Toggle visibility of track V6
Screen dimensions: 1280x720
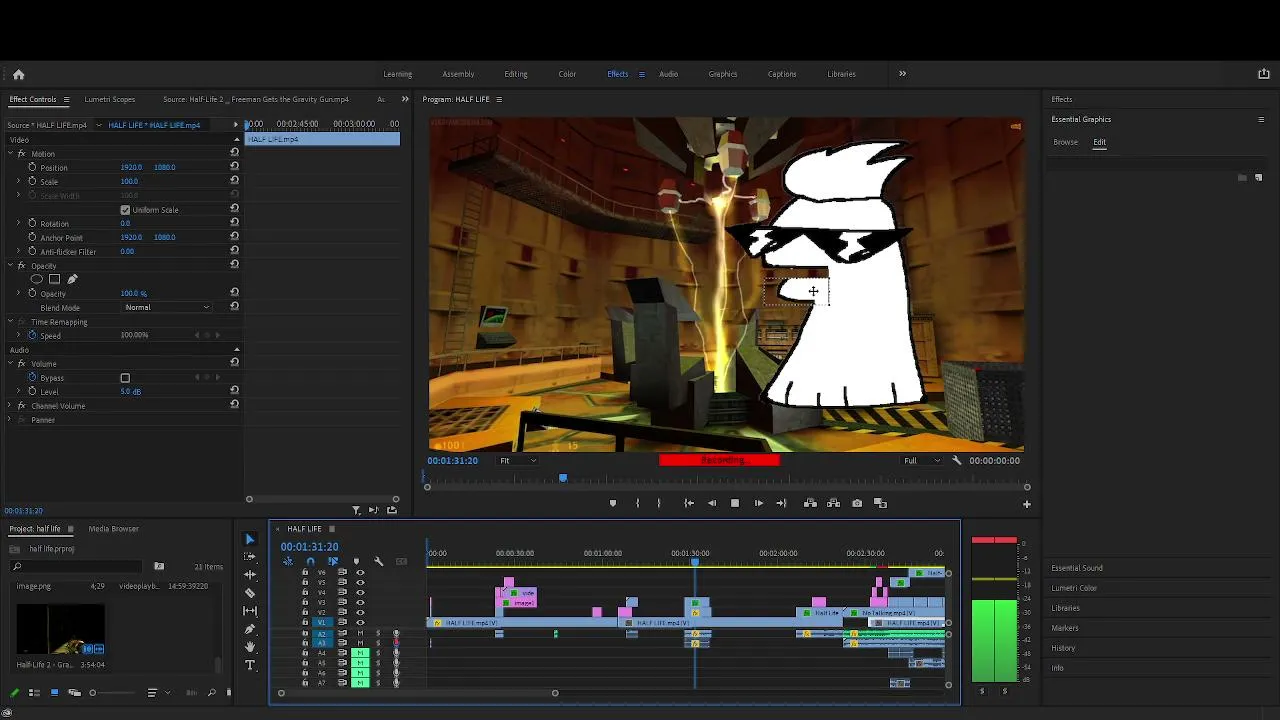[x=360, y=573]
